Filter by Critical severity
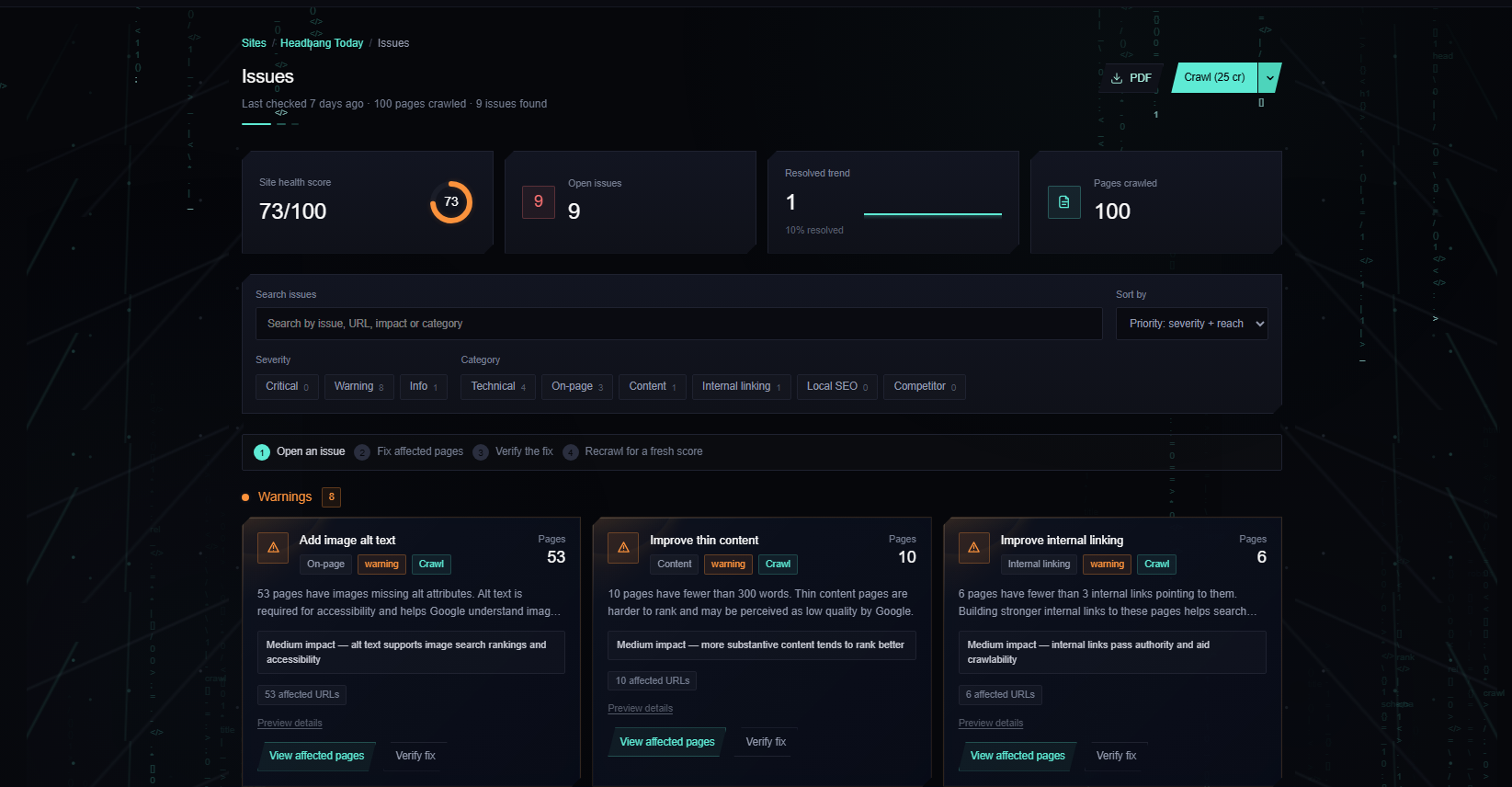This screenshot has height=787, width=1512. (x=287, y=386)
